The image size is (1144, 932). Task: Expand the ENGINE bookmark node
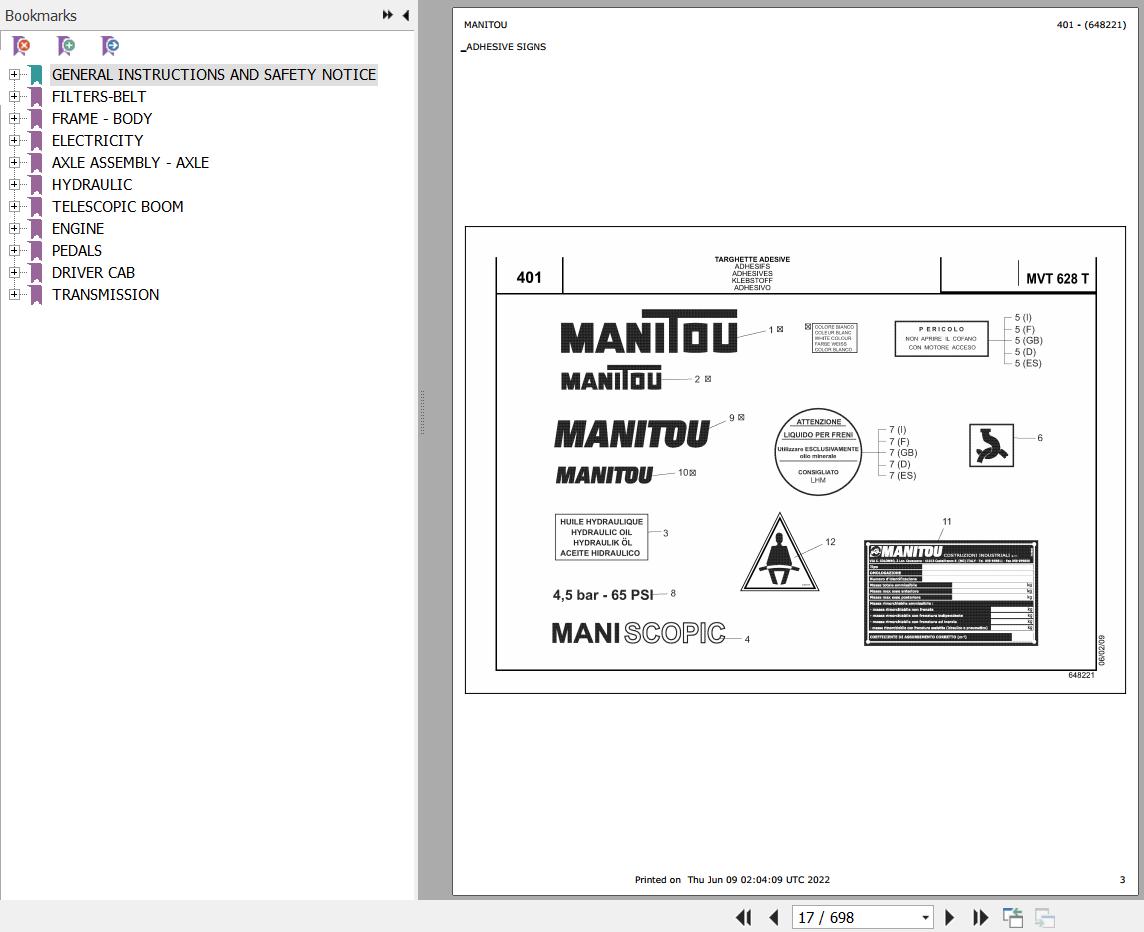[x=14, y=228]
